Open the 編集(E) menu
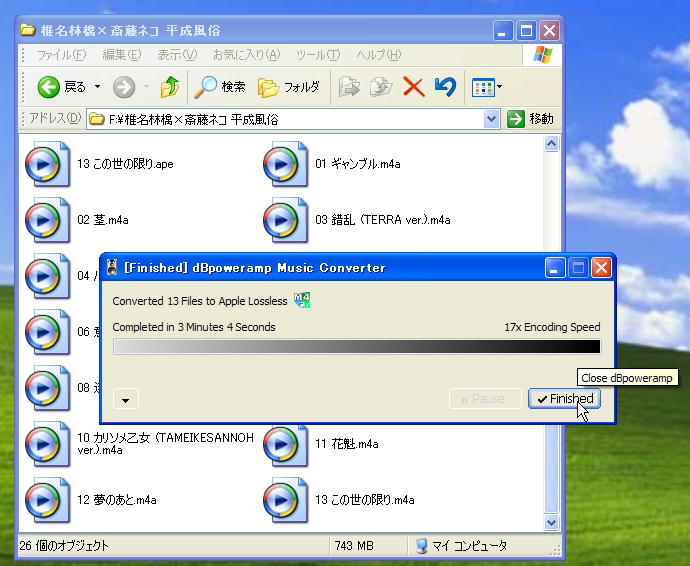 point(121,55)
